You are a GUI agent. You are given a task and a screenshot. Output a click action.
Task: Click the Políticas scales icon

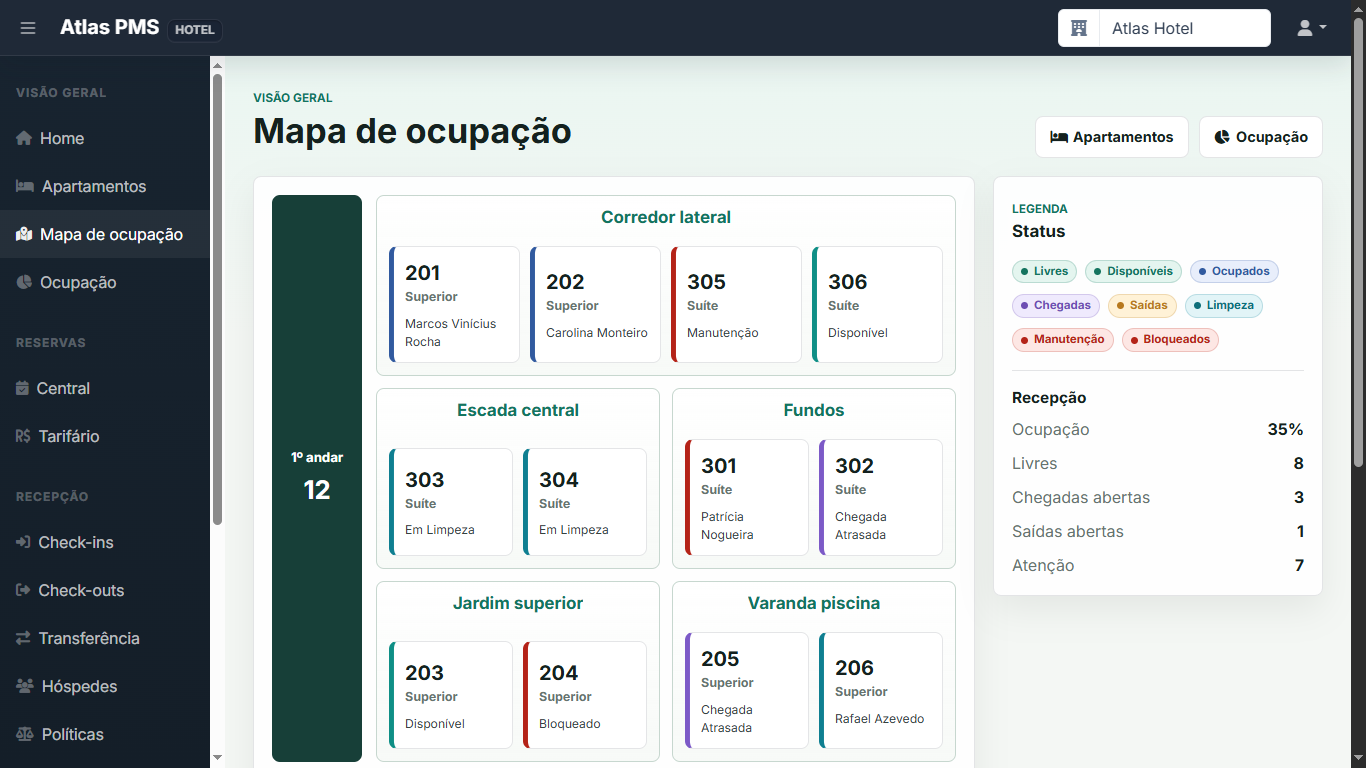click(x=25, y=734)
